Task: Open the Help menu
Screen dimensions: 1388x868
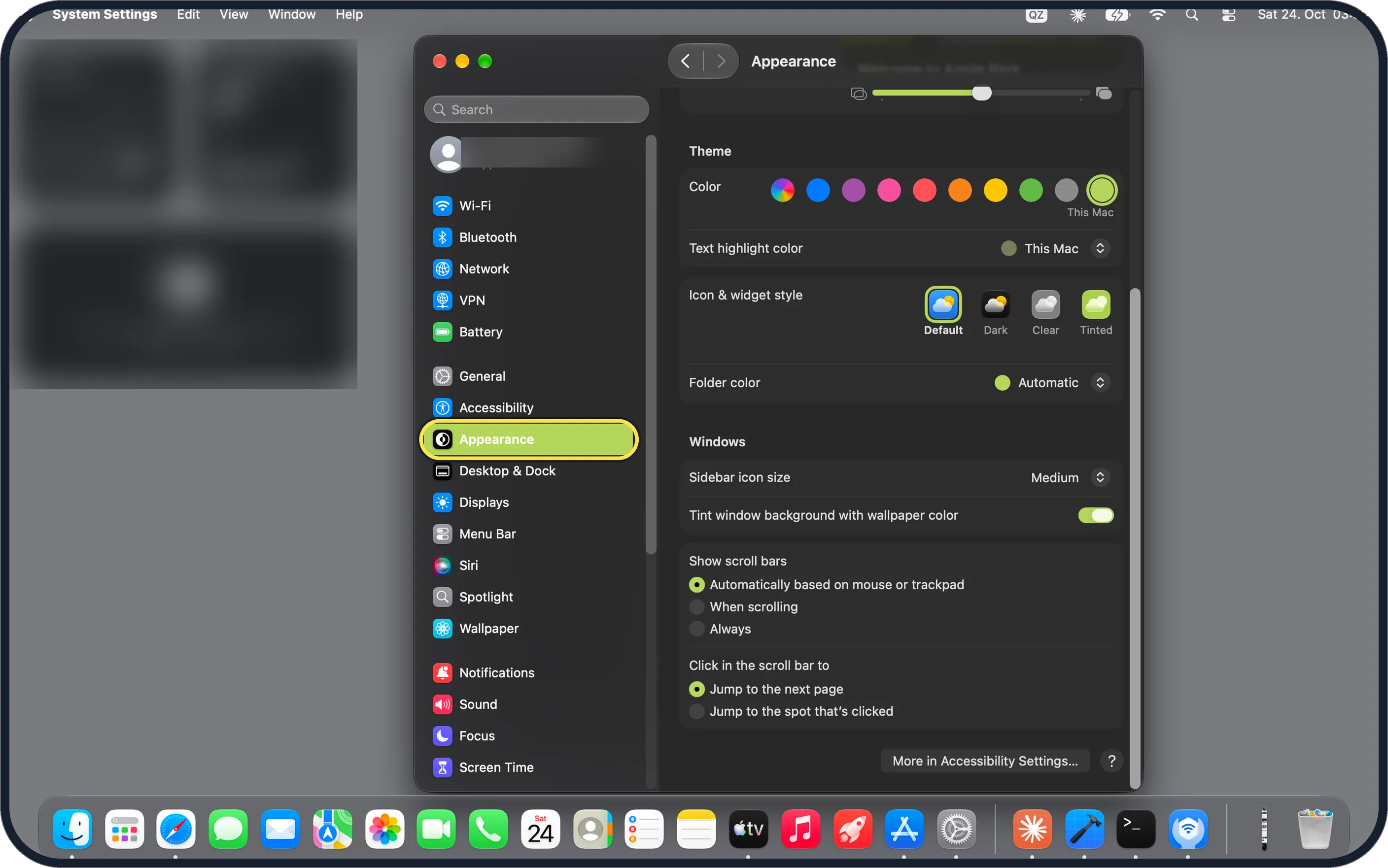Action: 349,14
